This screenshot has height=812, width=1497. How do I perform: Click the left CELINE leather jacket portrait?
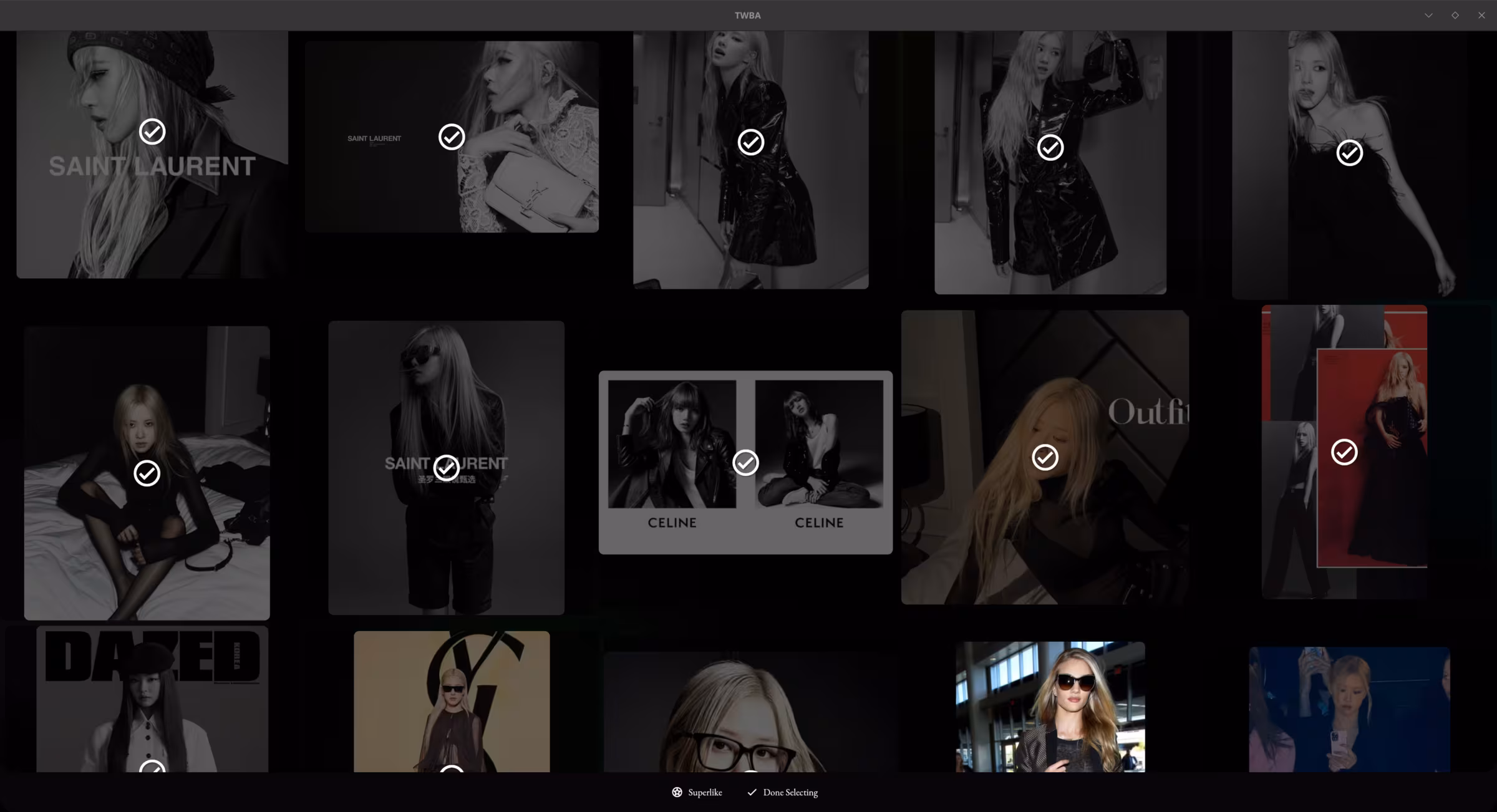pyautogui.click(x=672, y=444)
